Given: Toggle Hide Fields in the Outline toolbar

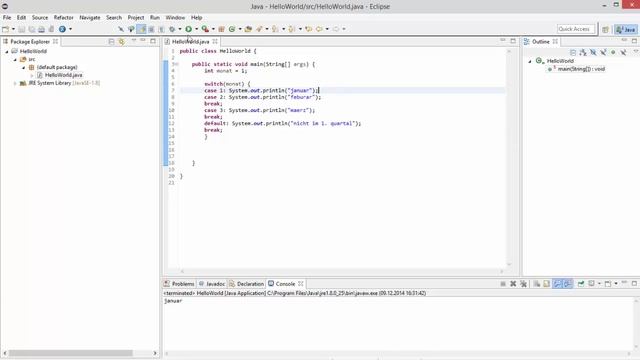Looking at the screenshot, I should tap(593, 52).
